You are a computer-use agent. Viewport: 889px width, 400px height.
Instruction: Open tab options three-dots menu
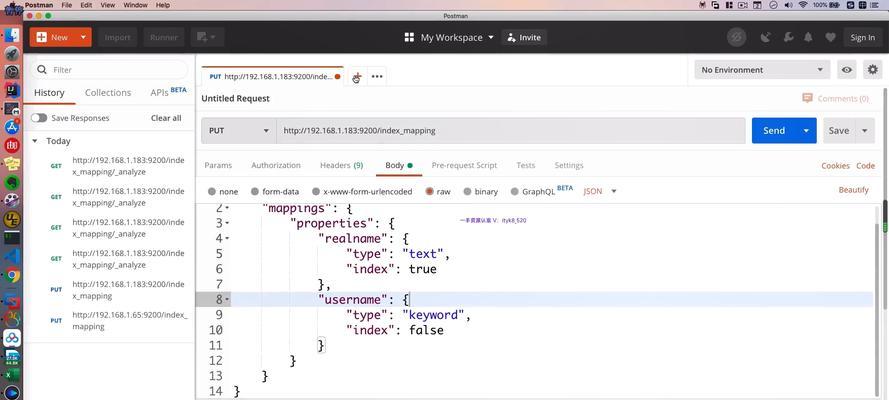[x=377, y=76]
